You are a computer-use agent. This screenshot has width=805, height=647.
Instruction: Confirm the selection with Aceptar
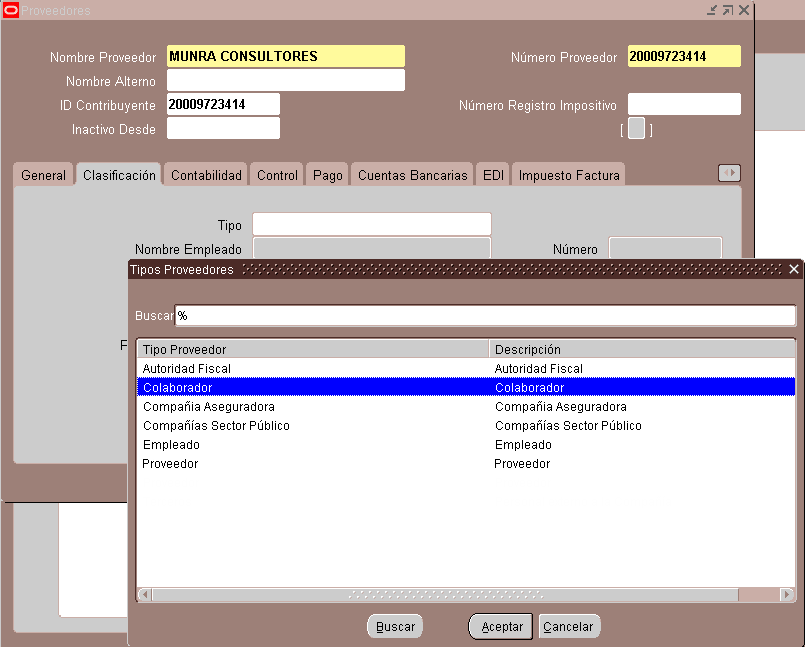pyautogui.click(x=500, y=626)
